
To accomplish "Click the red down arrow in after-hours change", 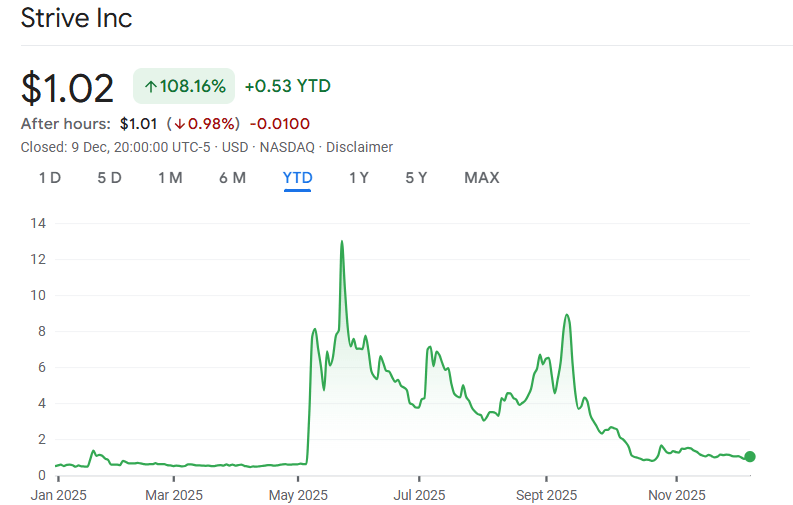I will 179,124.
